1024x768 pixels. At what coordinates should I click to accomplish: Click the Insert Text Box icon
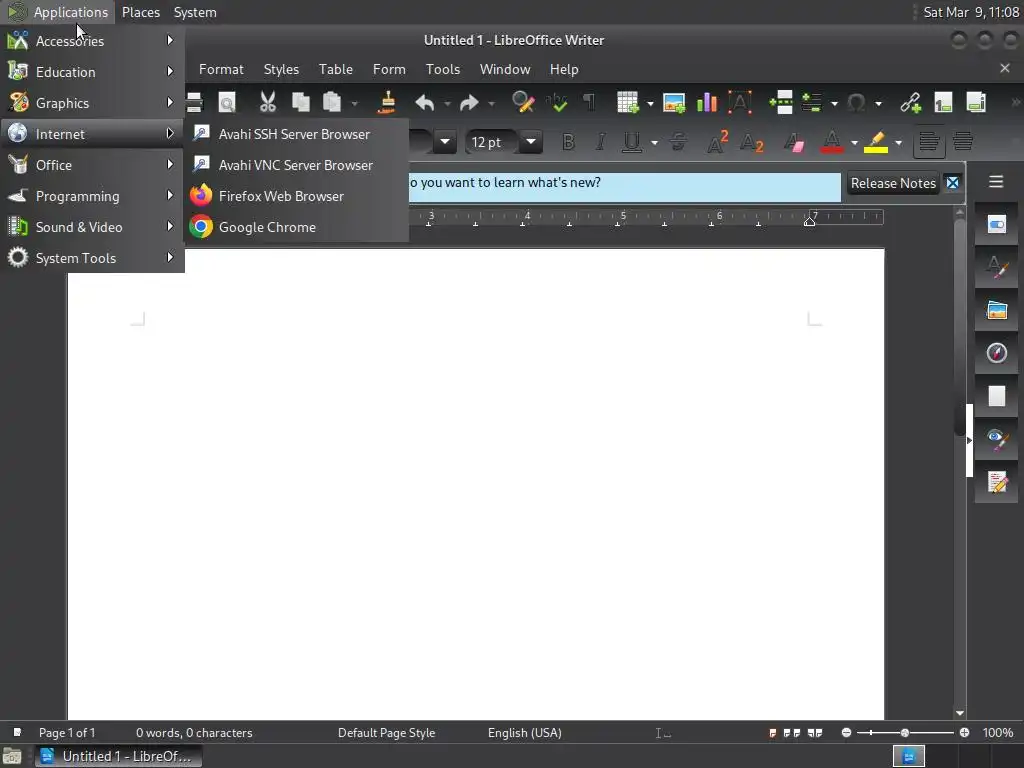coord(740,103)
